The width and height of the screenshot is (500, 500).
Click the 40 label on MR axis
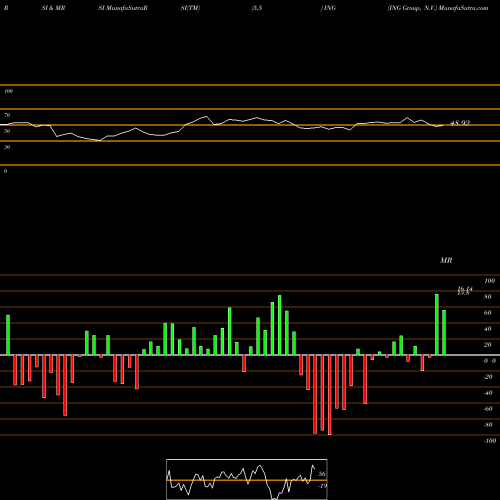click(x=488, y=329)
